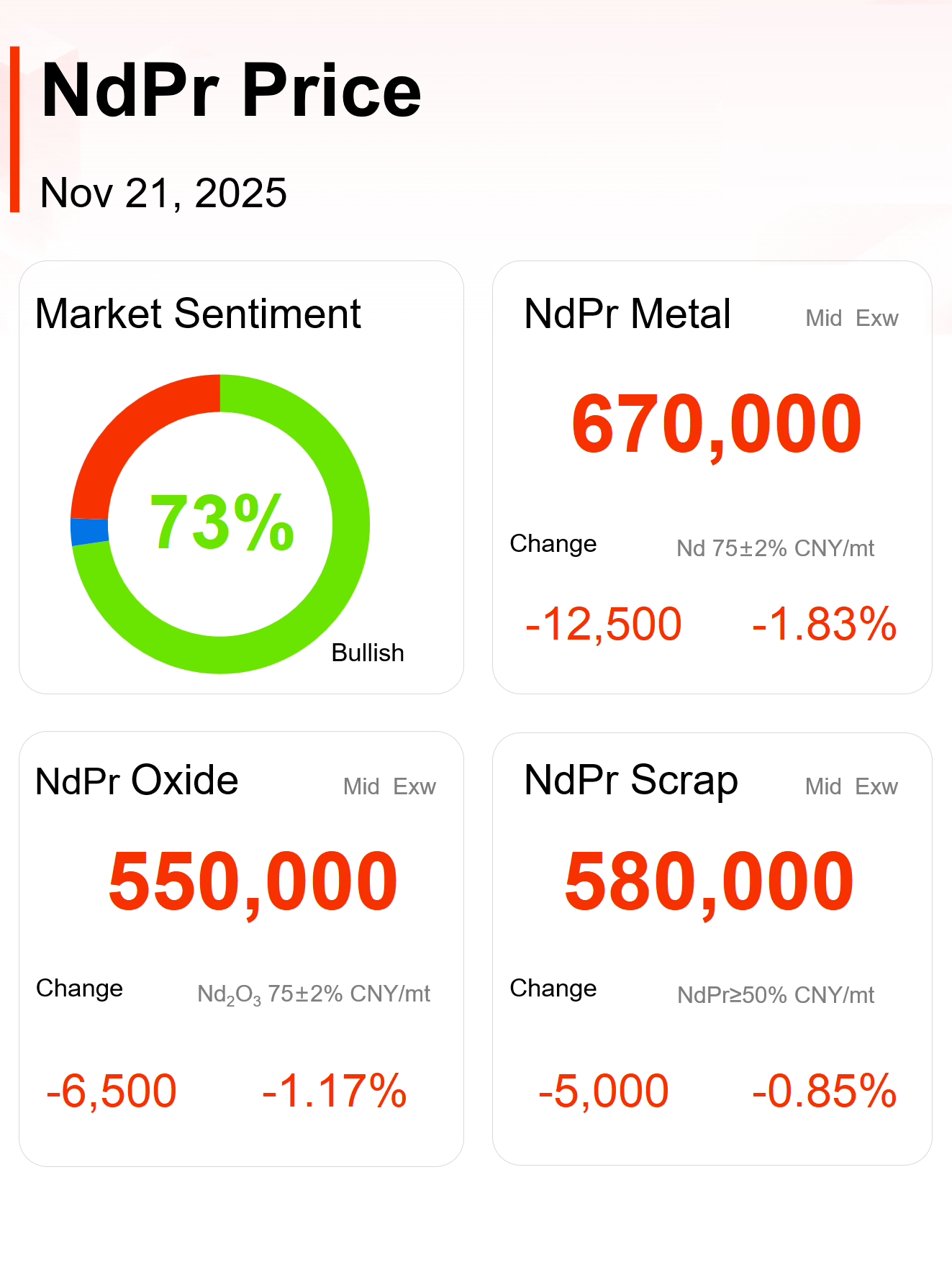
Task: Select the -0.85% change percentage
Action: 824,1091
